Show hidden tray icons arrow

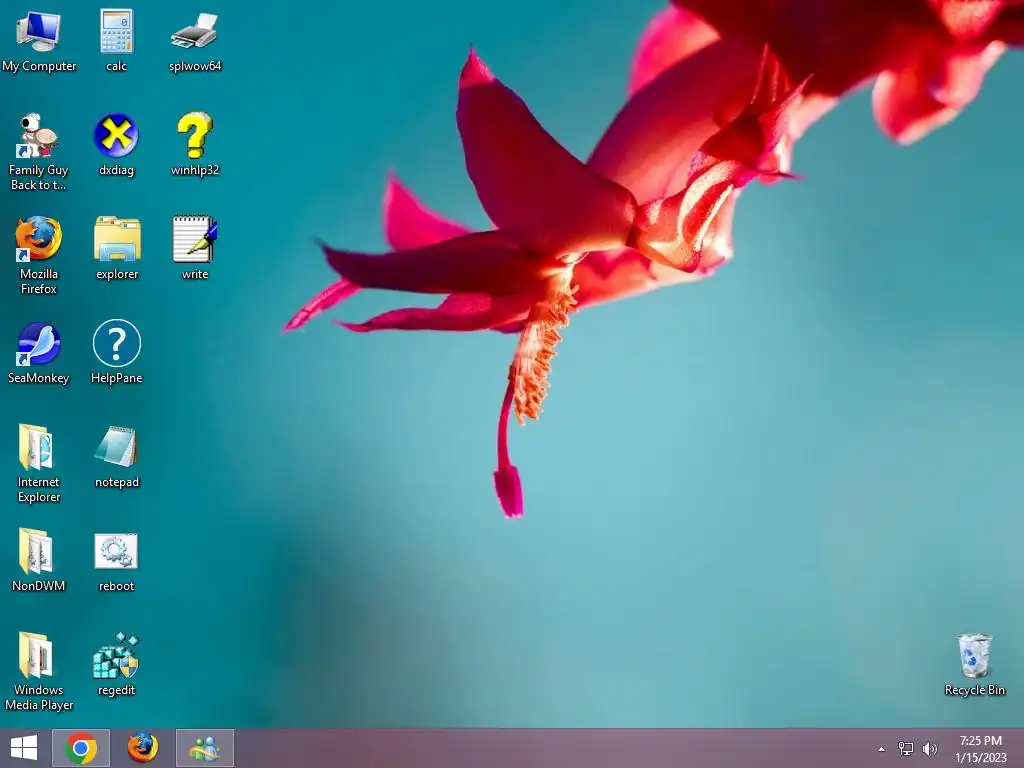coord(882,749)
